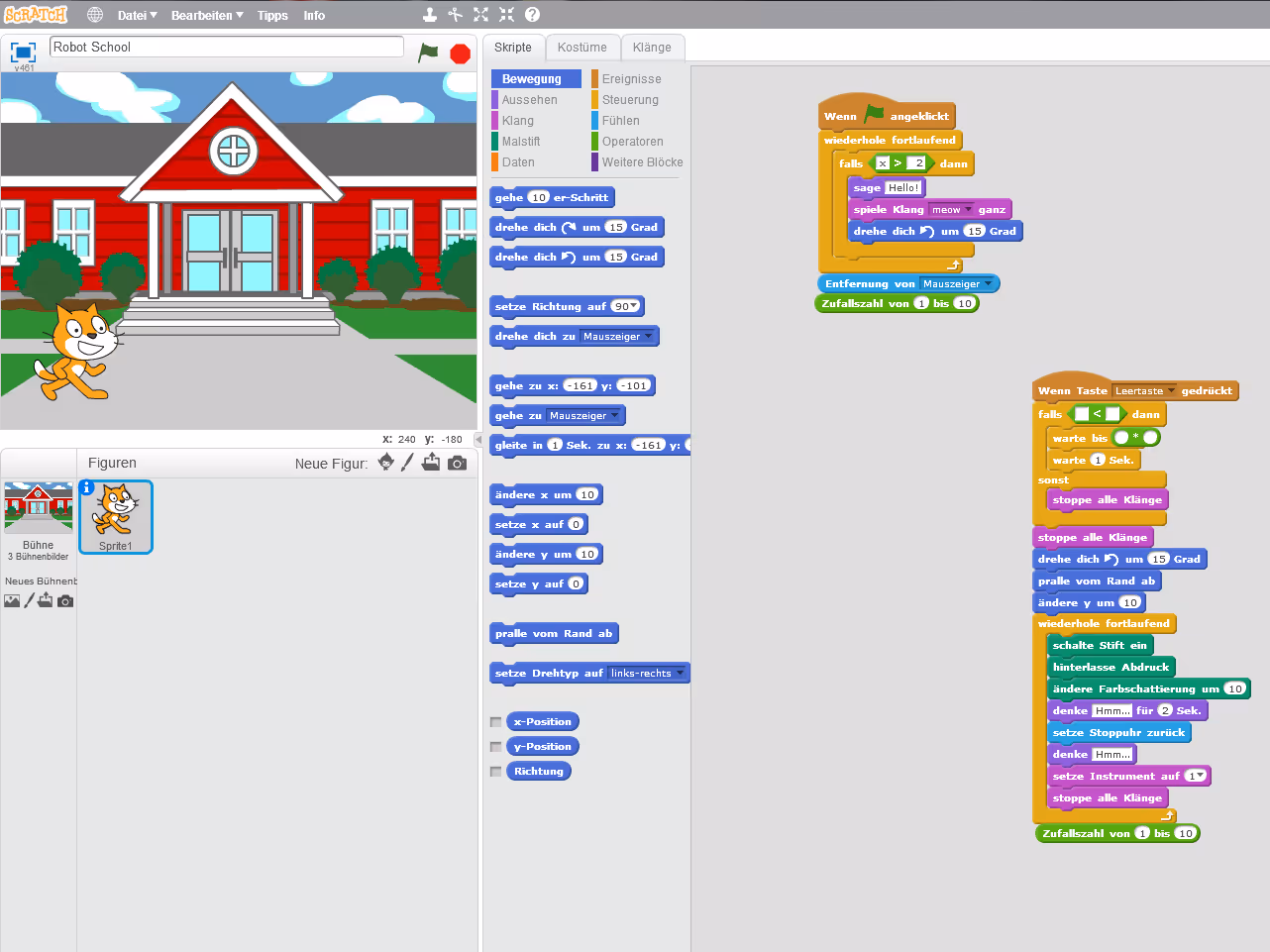Select the shrink sprite tool
Image resolution: width=1270 pixels, height=952 pixels.
507,15
